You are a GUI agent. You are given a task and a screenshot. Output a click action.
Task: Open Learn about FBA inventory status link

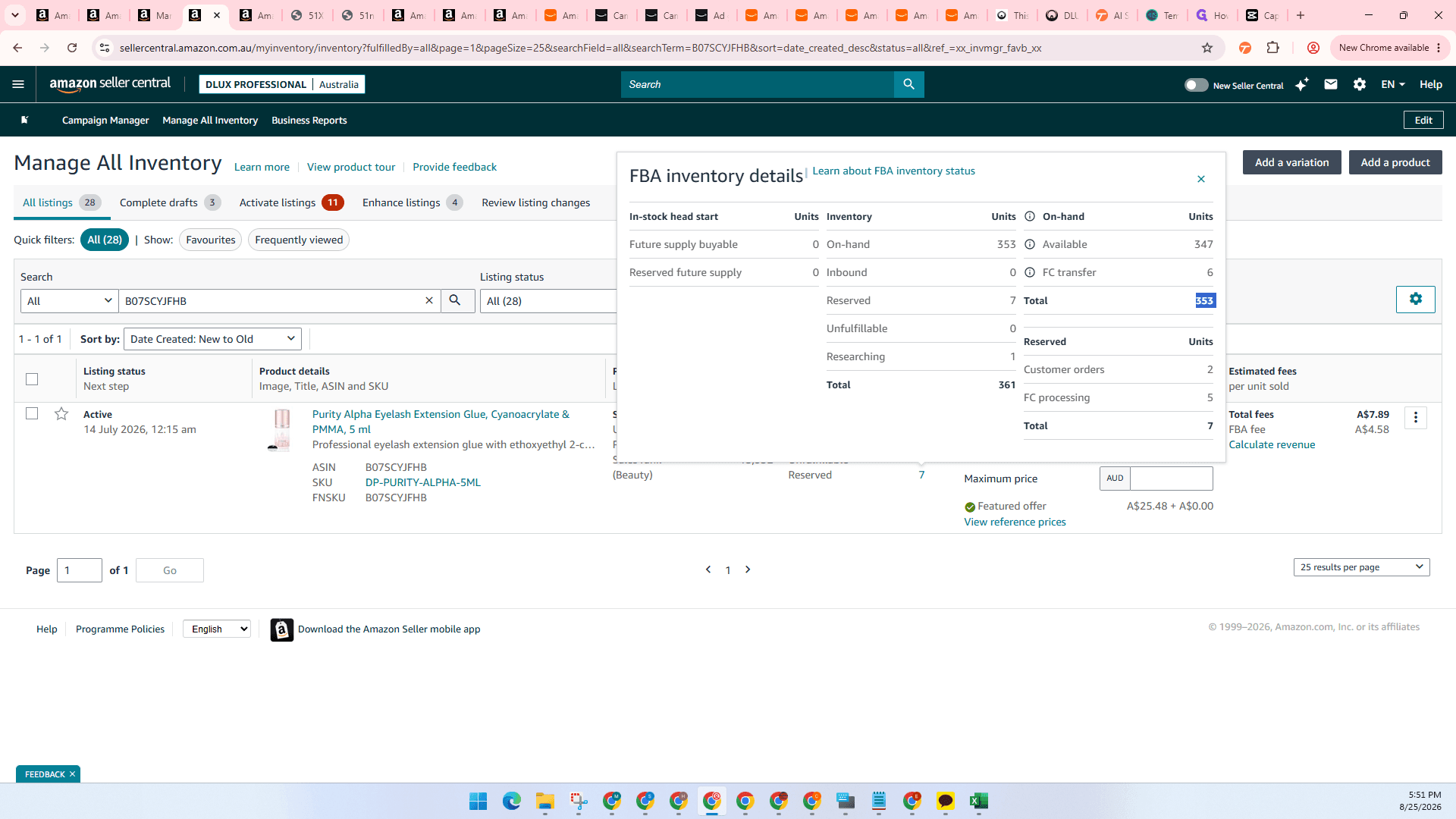pos(893,171)
